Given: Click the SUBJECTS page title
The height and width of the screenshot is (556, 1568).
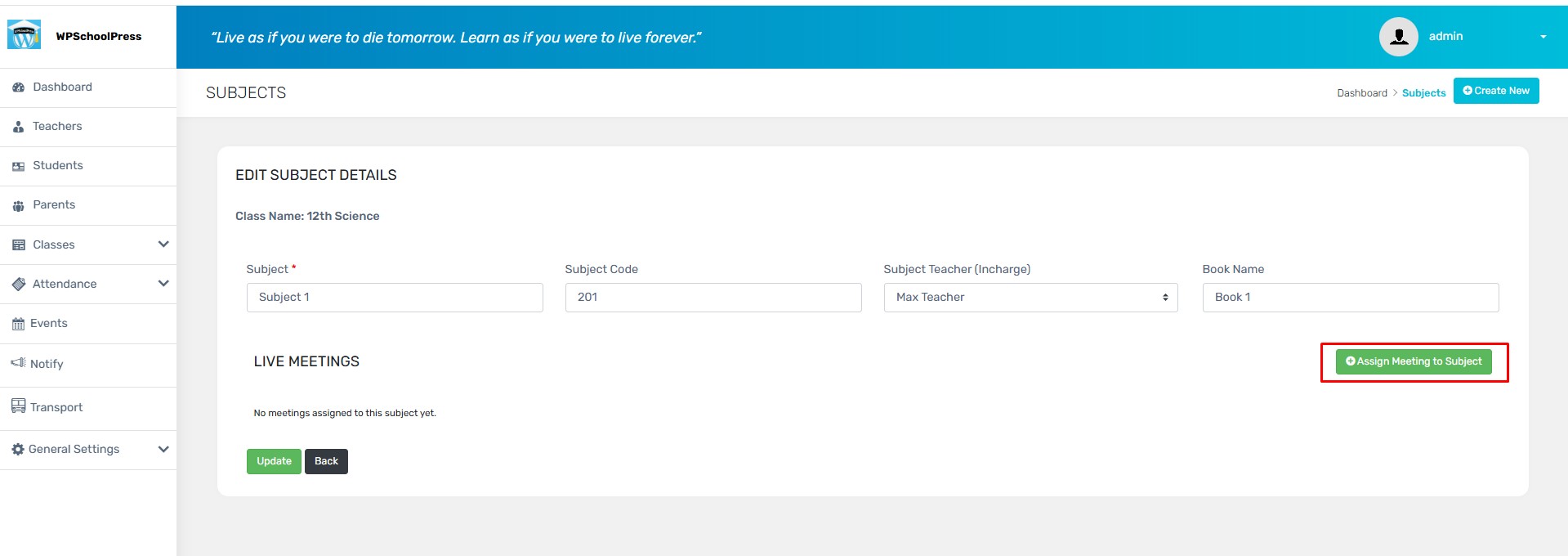Looking at the screenshot, I should click(x=246, y=92).
